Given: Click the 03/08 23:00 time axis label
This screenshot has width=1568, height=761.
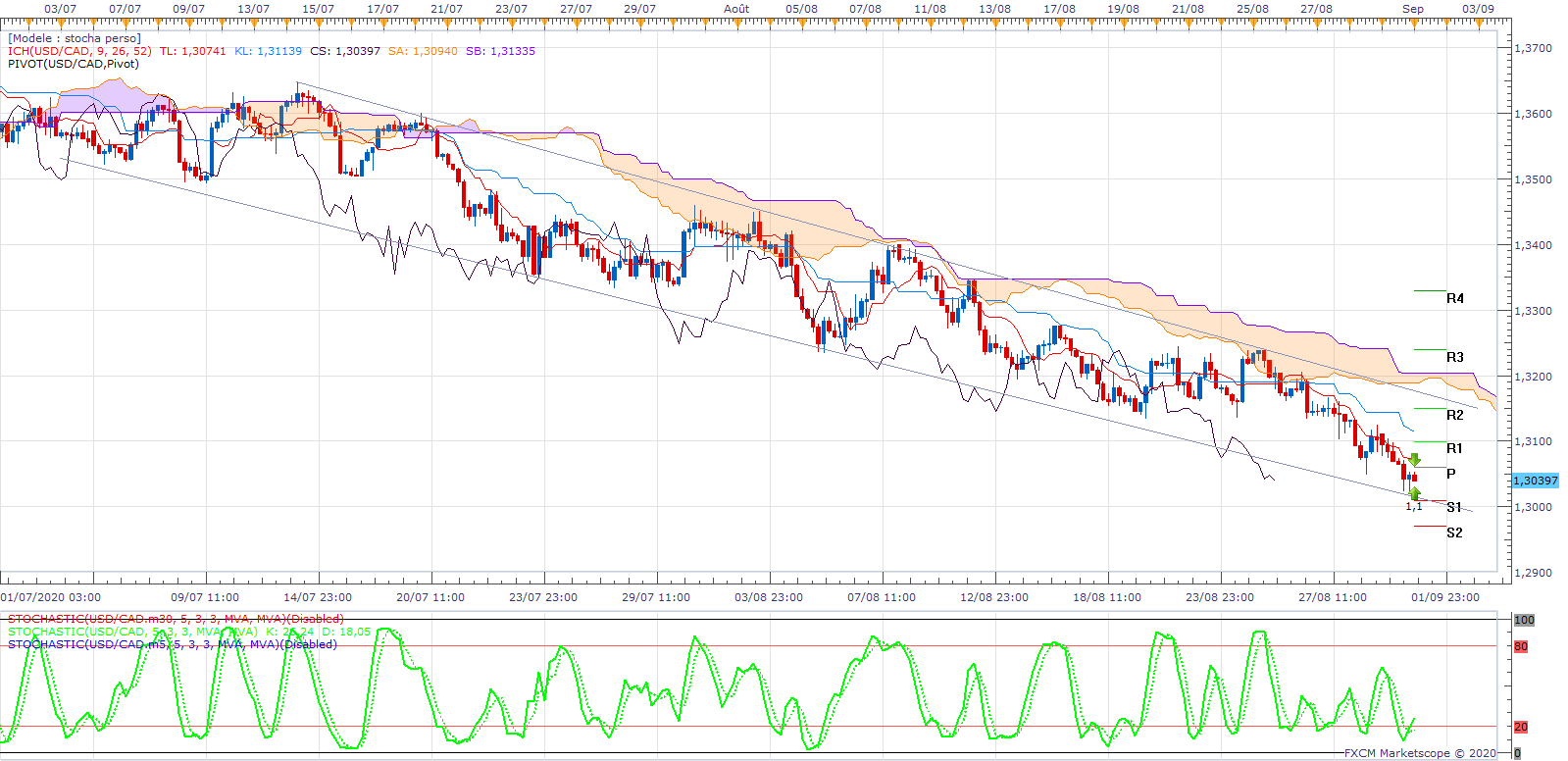Looking at the screenshot, I should (769, 597).
